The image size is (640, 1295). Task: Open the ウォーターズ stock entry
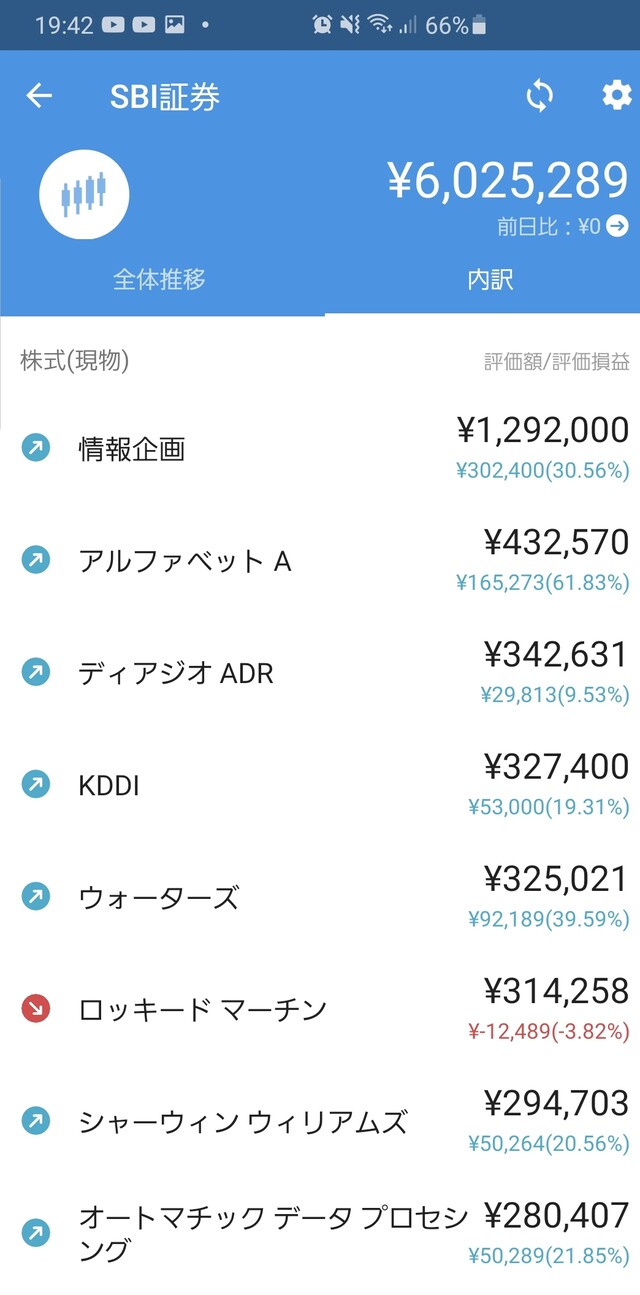coord(159,897)
